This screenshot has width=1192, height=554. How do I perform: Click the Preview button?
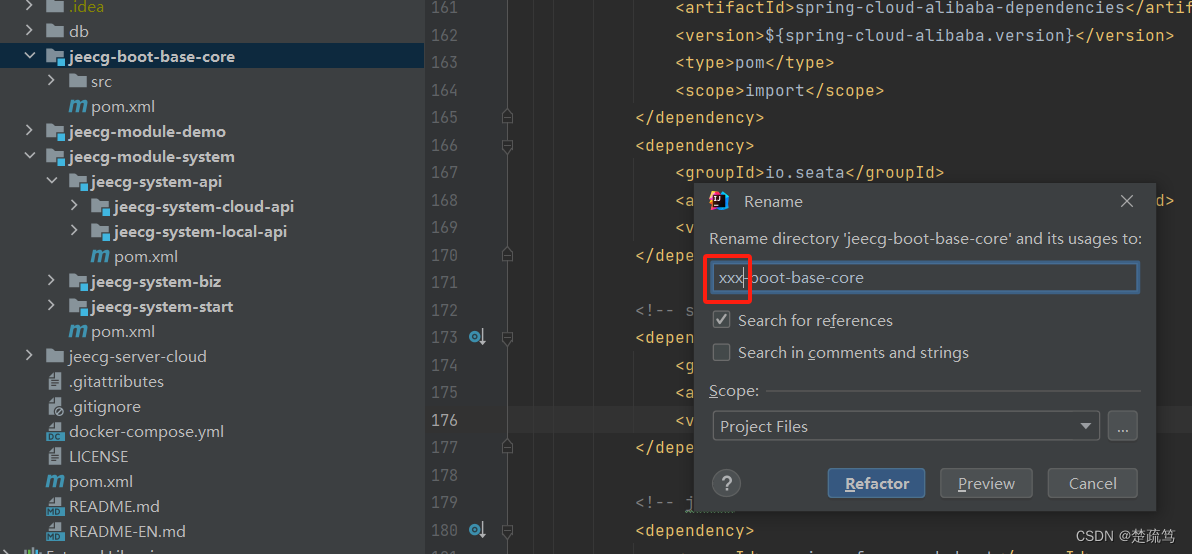click(986, 483)
